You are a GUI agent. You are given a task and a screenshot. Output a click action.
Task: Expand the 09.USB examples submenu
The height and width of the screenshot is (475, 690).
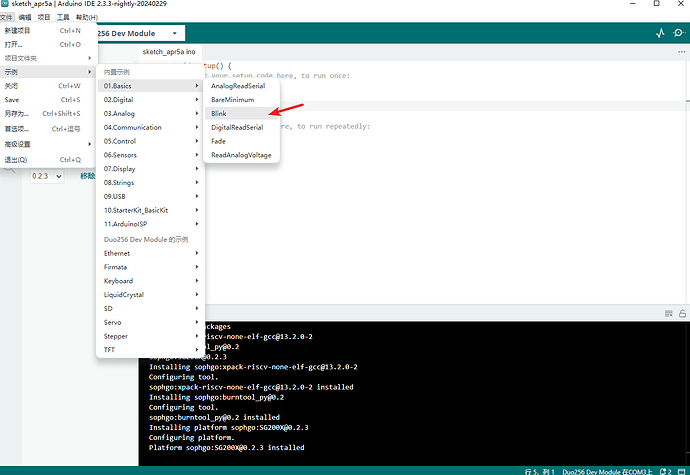pyautogui.click(x=151, y=196)
